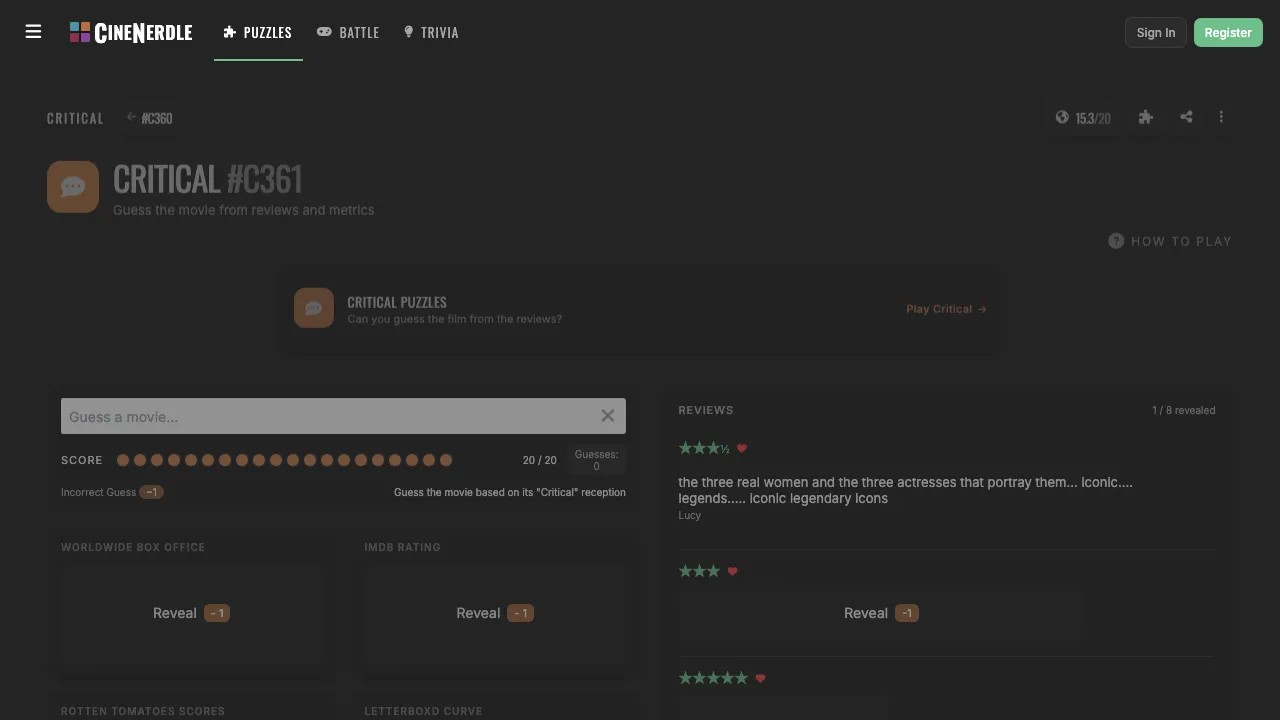Click the Sign In button
This screenshot has width=1280, height=720.
[x=1156, y=33]
